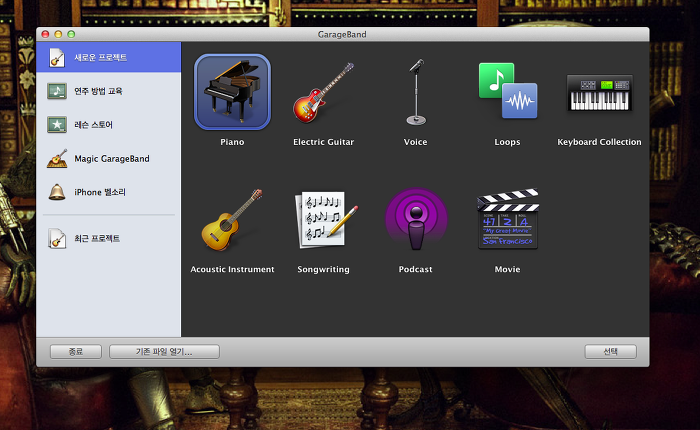Click the 새로운 프로젝트 sidebar icon

click(x=57, y=57)
